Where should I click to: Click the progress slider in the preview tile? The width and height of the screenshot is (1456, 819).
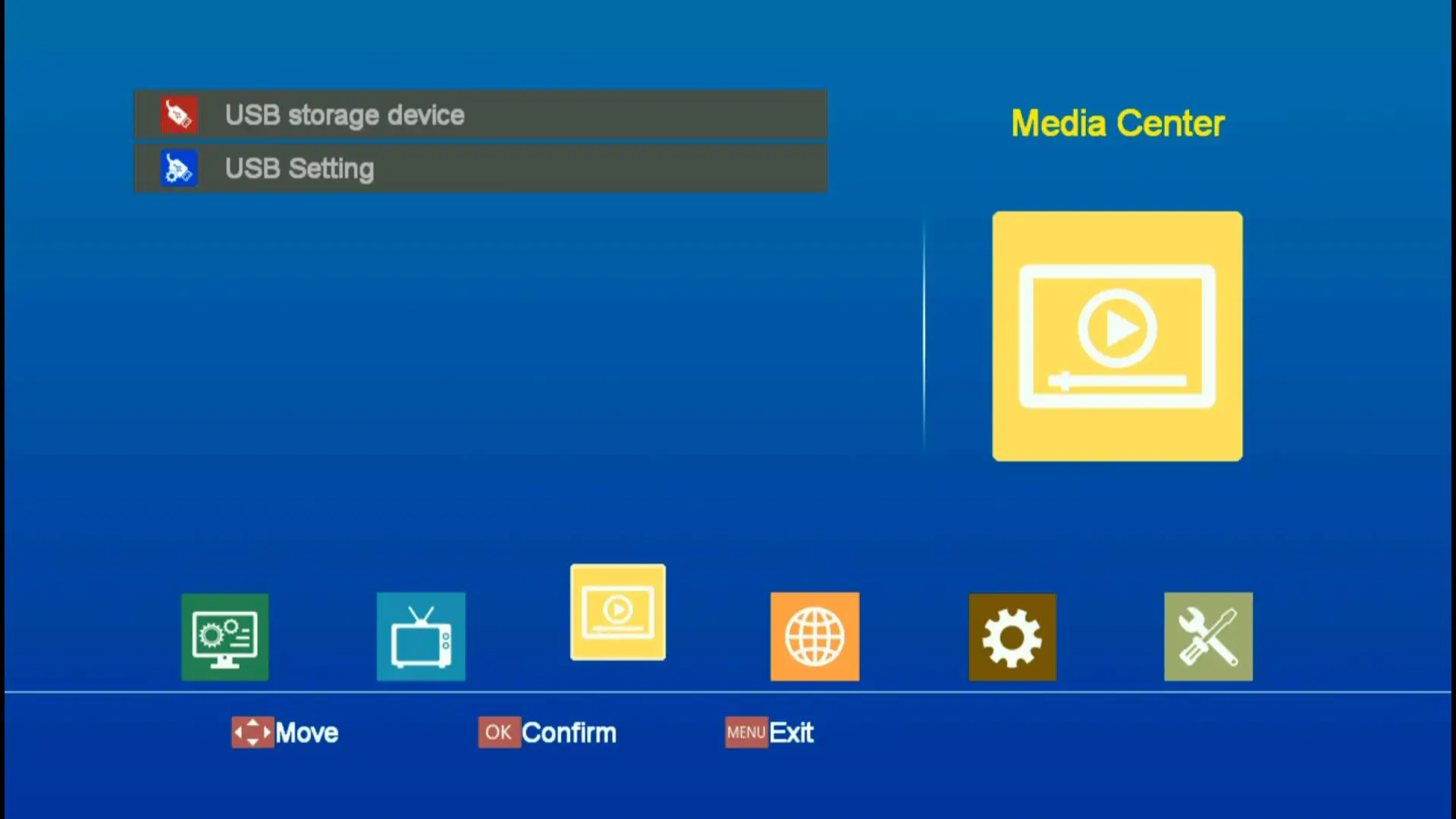pyautogui.click(x=1117, y=381)
